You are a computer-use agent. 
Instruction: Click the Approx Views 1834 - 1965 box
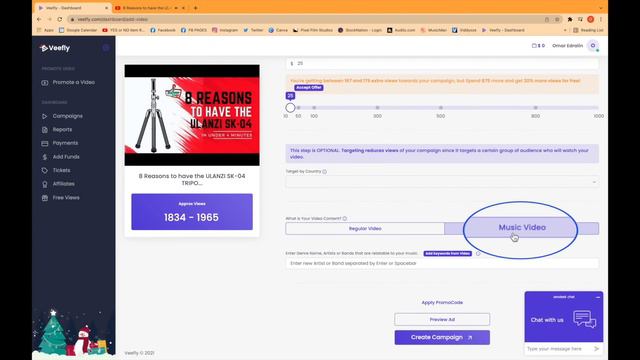192,212
